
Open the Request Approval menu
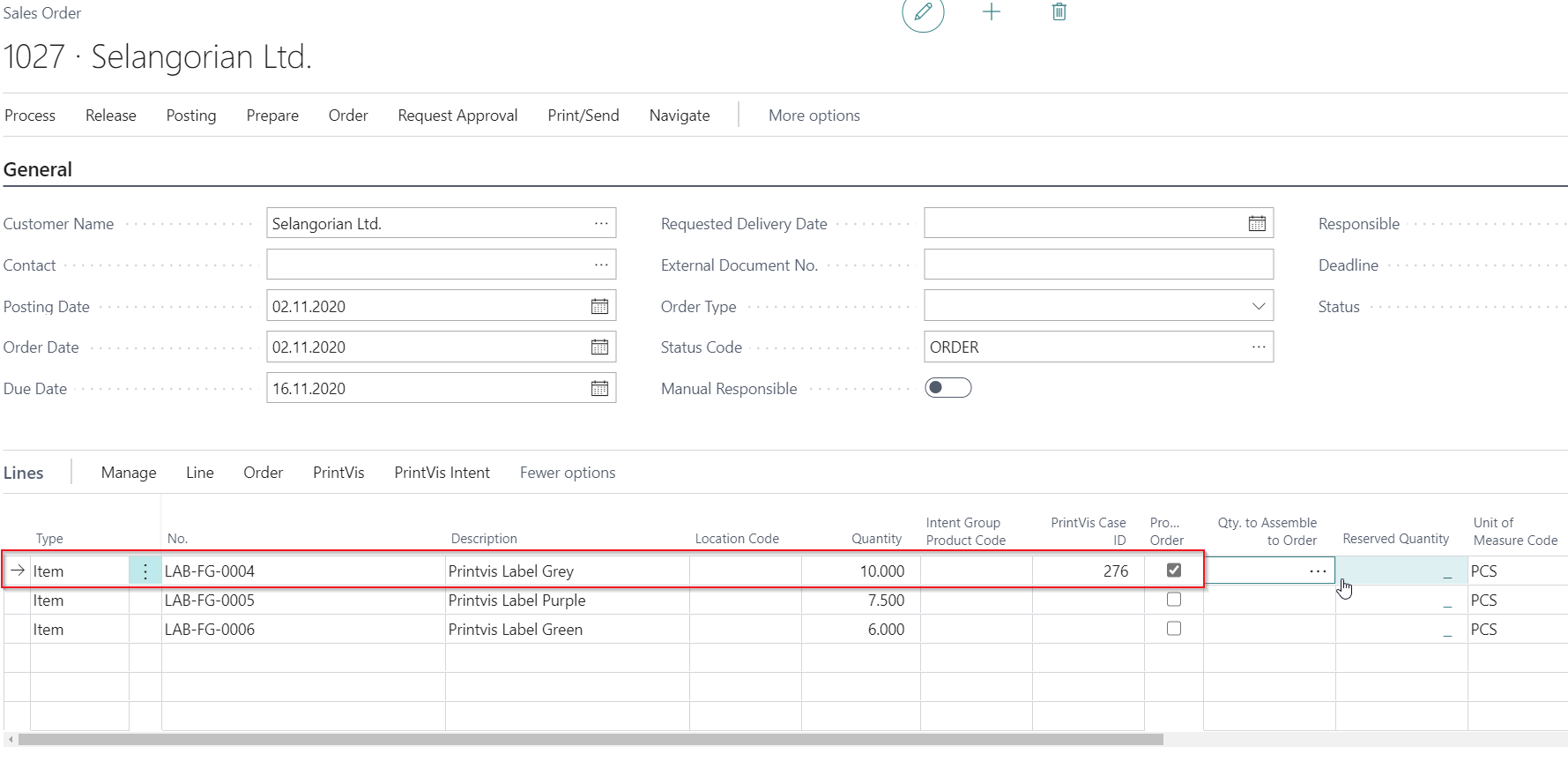point(457,116)
